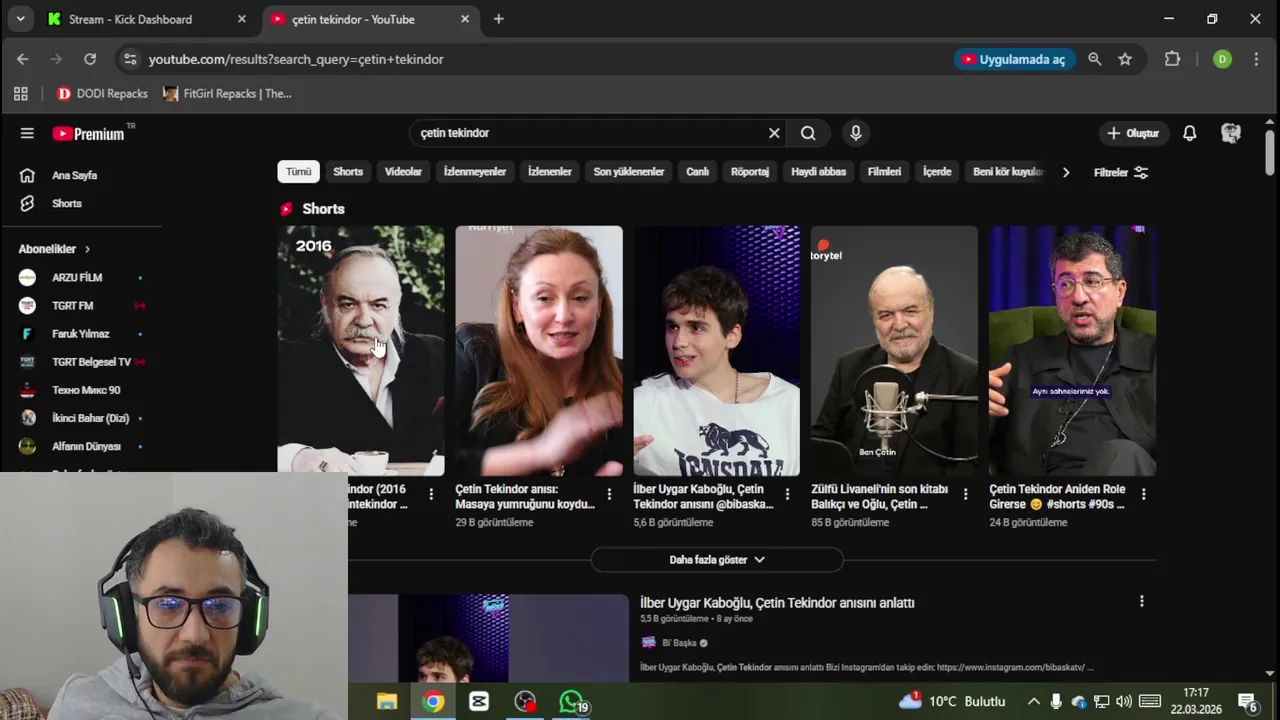Viewport: 1280px width, 720px height.
Task: Open more options for Aniden Role short
Action: coord(1143,494)
